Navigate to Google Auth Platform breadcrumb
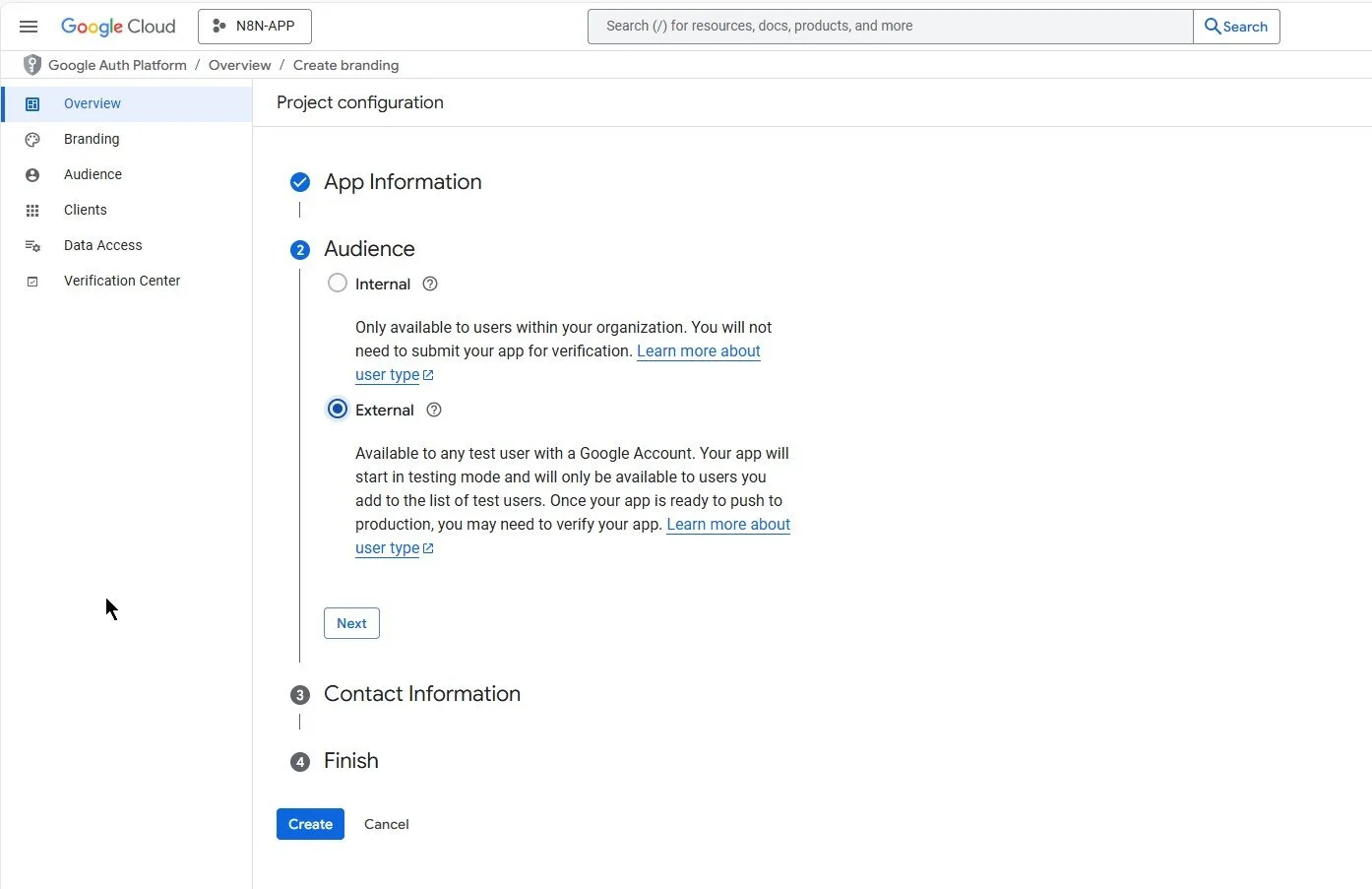Screen dimensions: 1372x889 [x=118, y=65]
